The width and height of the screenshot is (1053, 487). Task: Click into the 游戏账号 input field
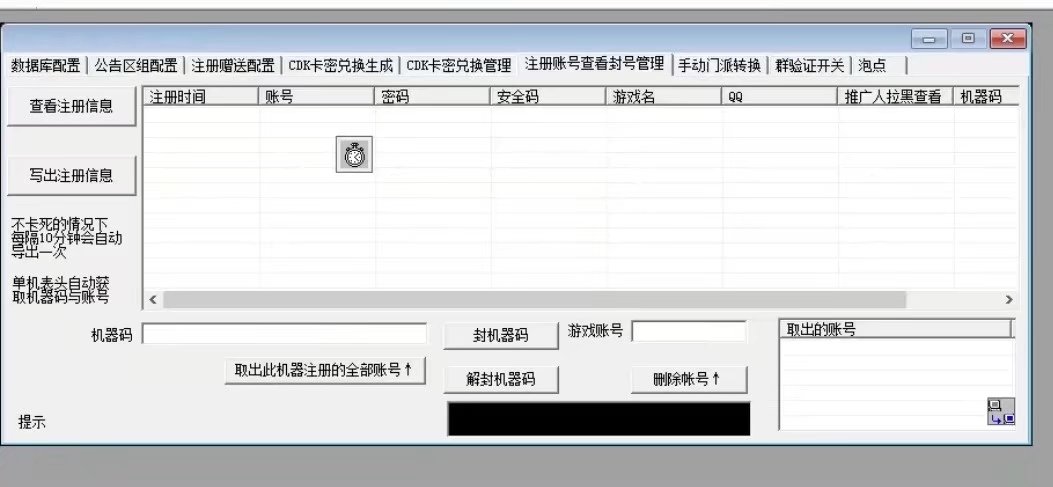(689, 331)
